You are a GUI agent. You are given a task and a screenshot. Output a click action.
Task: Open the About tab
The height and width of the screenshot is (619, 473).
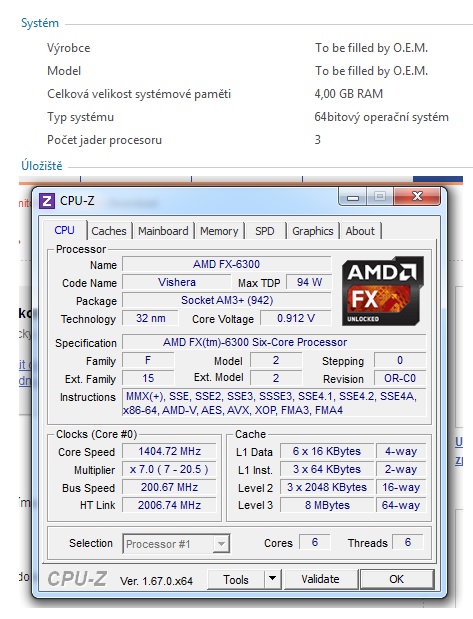point(360,231)
